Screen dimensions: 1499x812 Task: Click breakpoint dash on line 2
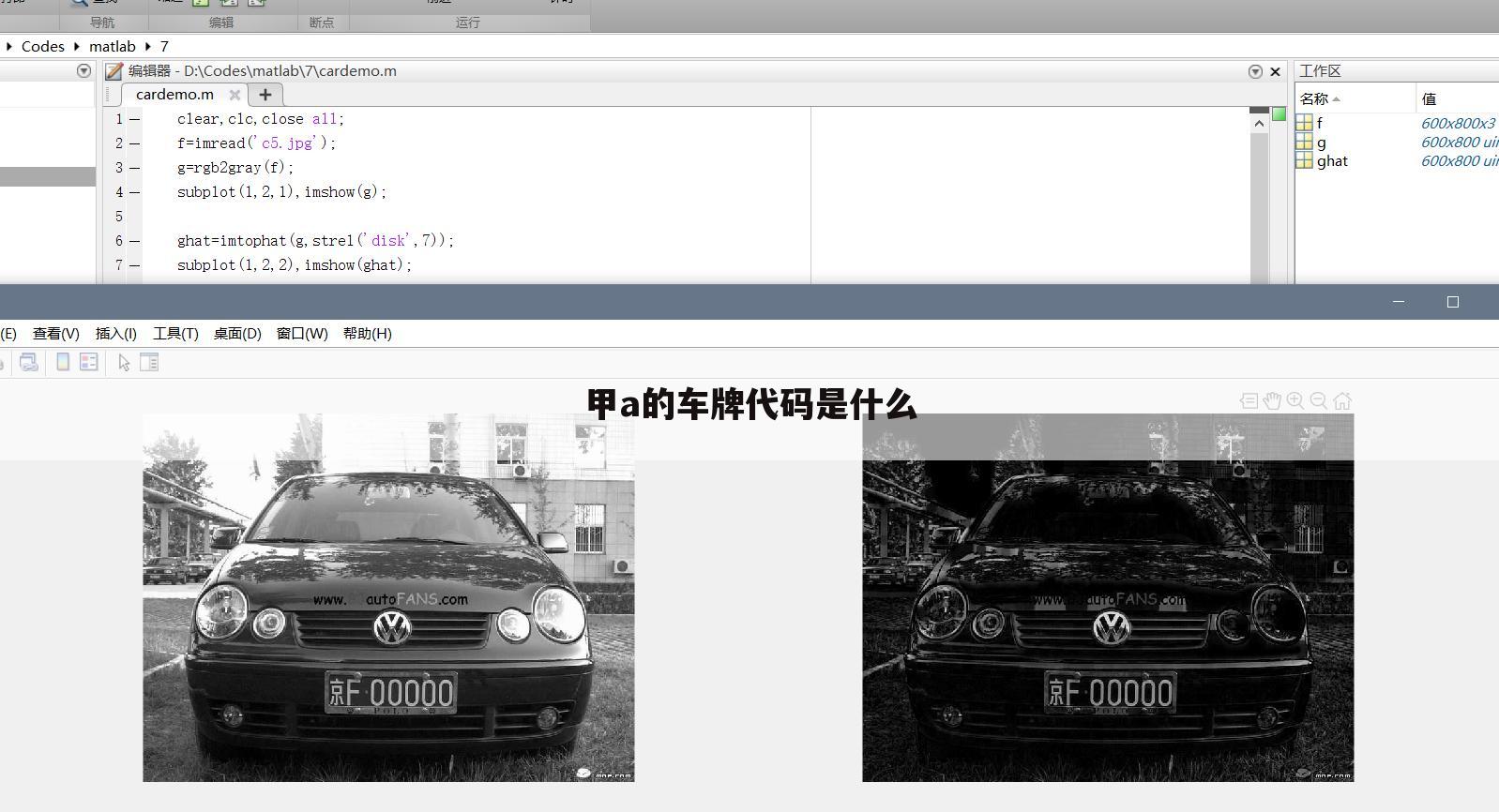pyautogui.click(x=135, y=143)
